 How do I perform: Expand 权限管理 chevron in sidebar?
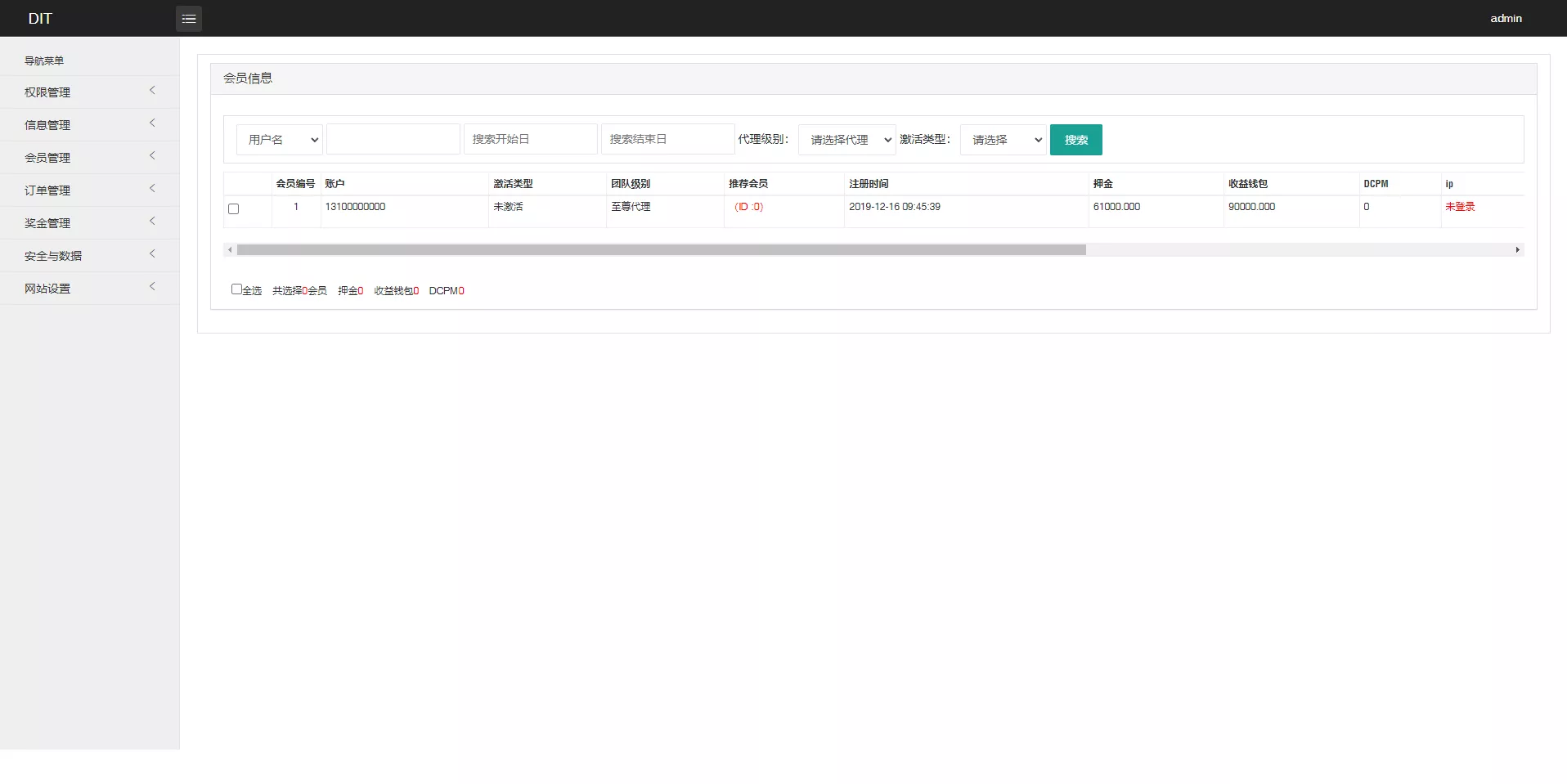(x=152, y=91)
